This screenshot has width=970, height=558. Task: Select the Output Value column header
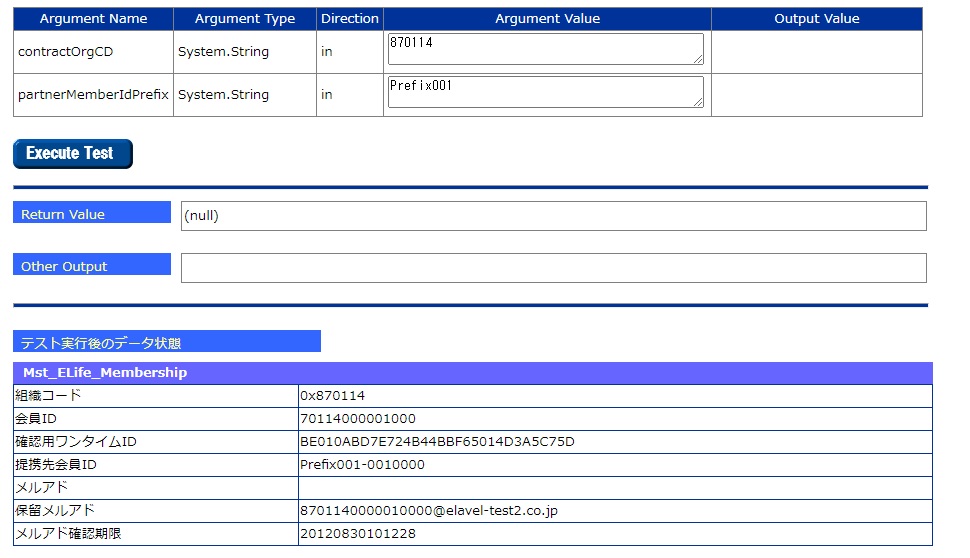tap(817, 19)
